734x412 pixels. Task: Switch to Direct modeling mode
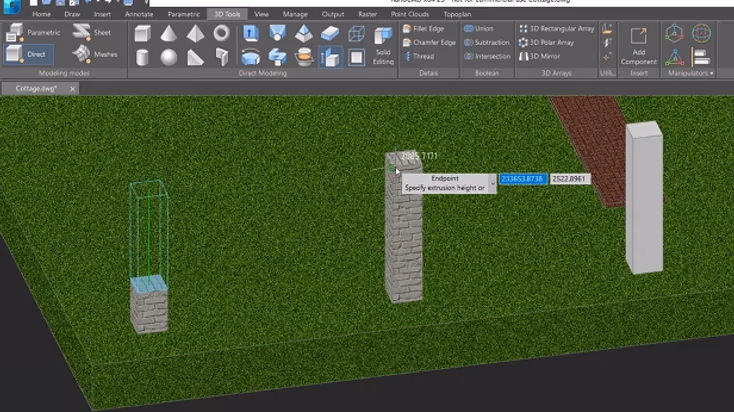(29, 54)
